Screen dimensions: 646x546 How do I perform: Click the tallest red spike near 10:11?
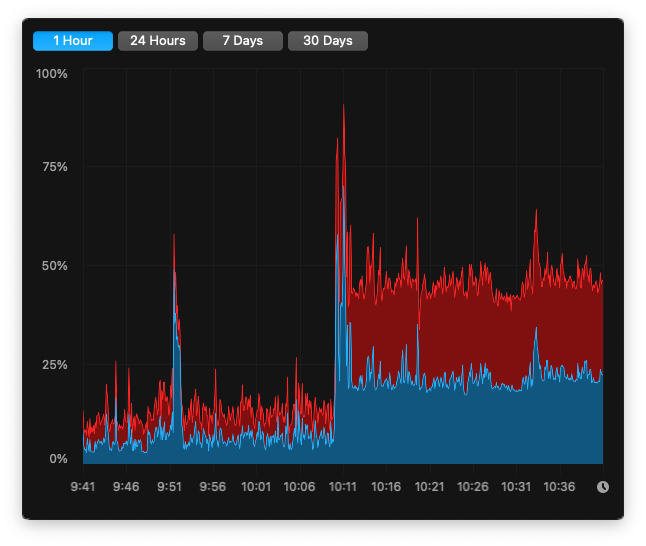click(x=344, y=108)
